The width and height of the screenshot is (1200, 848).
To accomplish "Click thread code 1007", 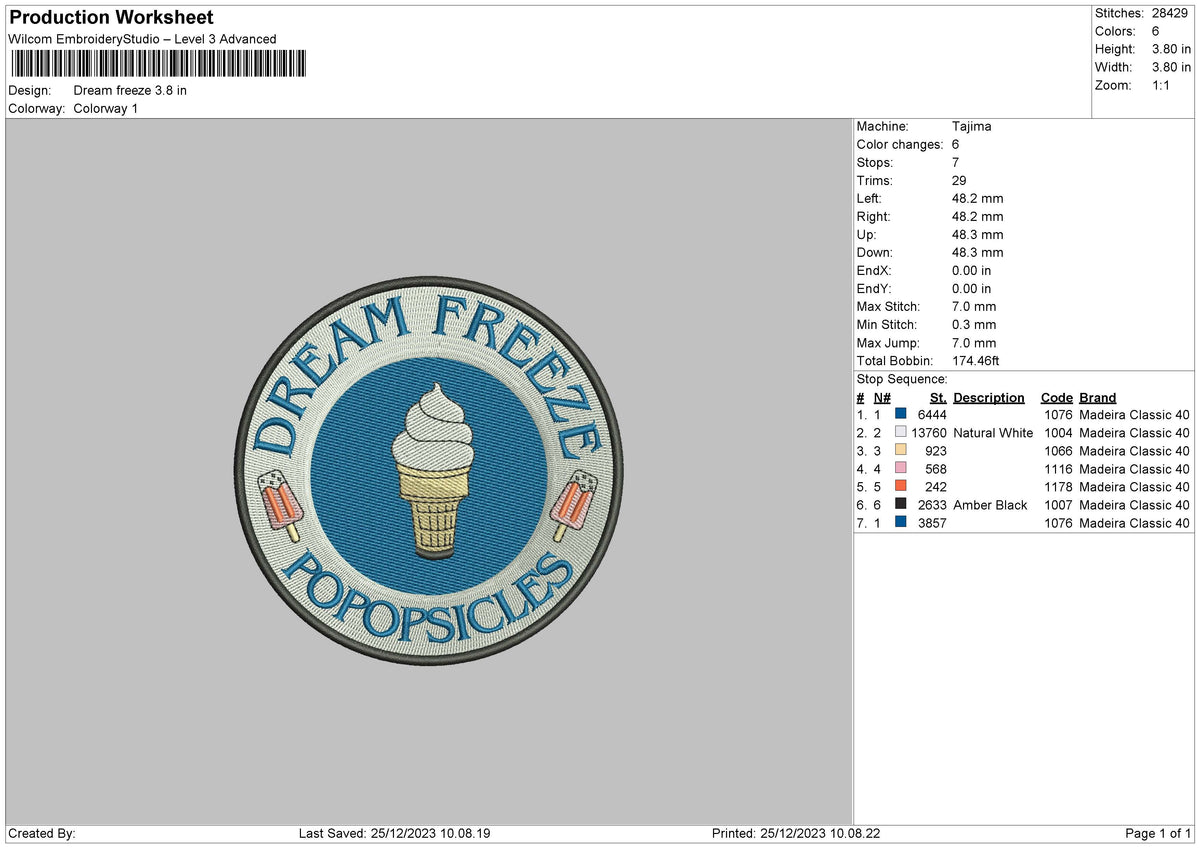I will pyautogui.click(x=1058, y=505).
